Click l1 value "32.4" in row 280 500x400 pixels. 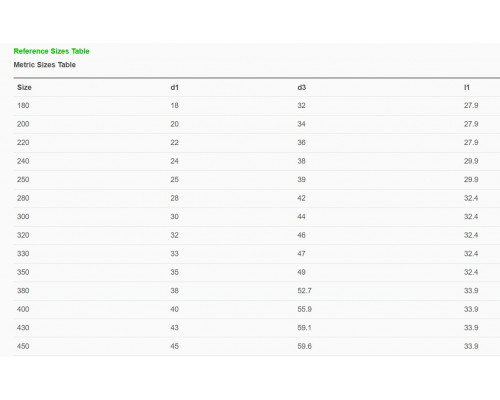click(471, 198)
